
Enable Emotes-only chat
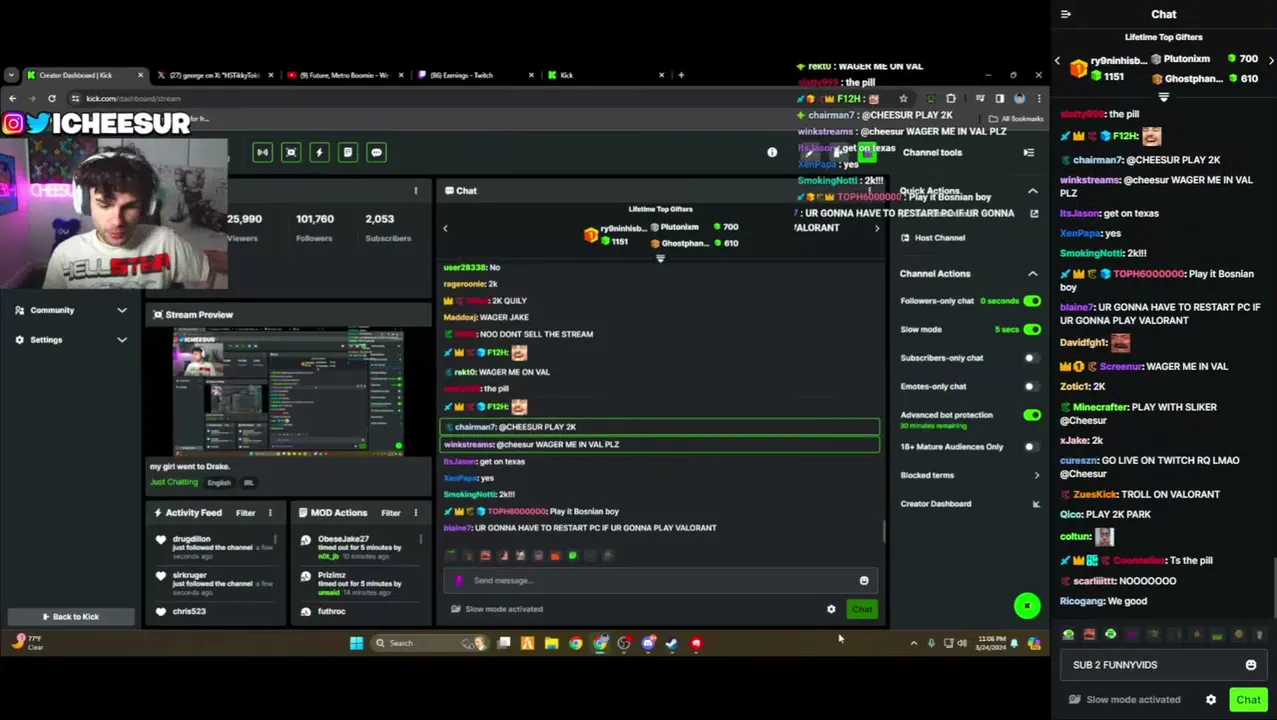pos(1032,386)
